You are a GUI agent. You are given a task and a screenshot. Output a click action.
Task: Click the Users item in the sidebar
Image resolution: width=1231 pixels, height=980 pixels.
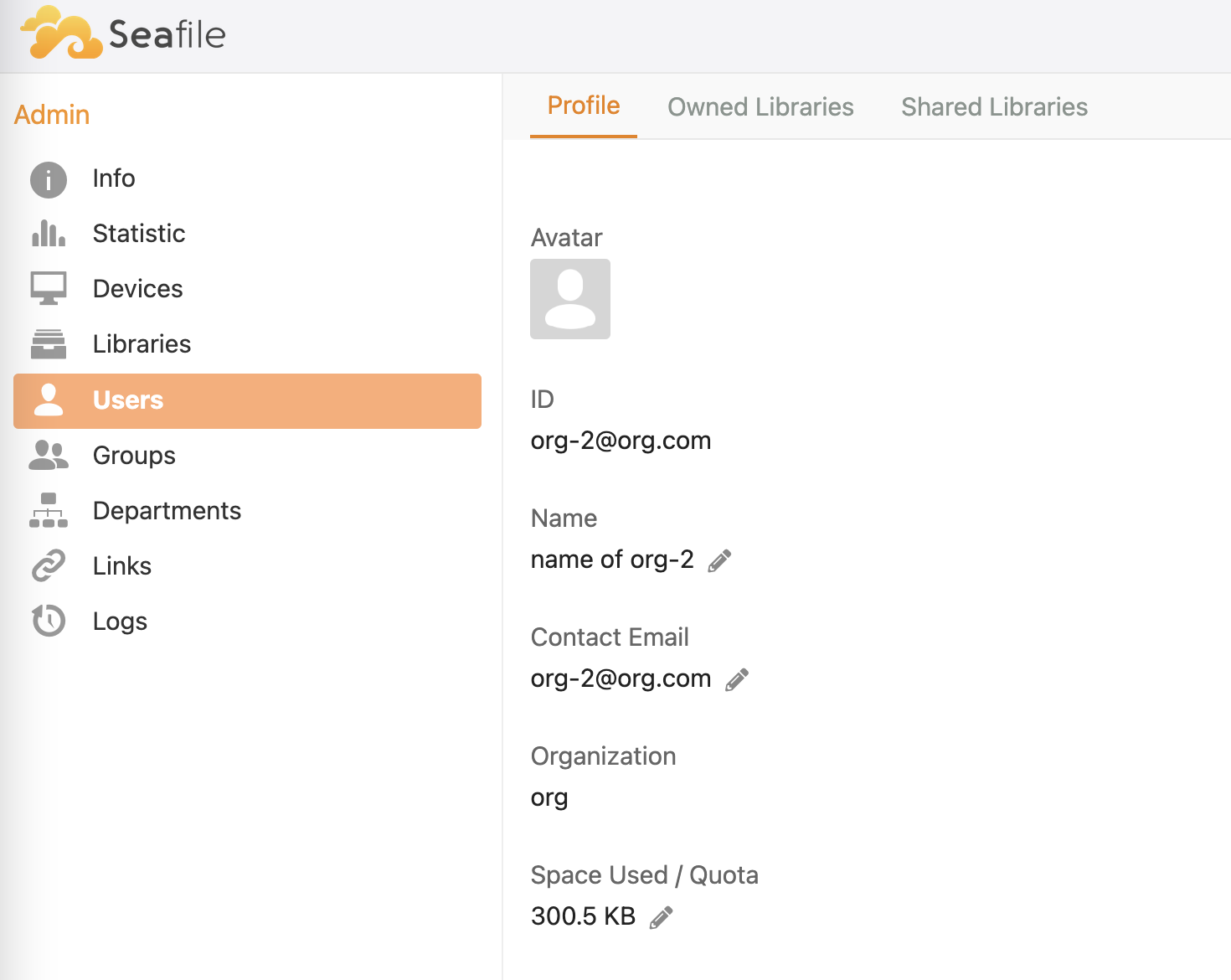click(x=247, y=400)
